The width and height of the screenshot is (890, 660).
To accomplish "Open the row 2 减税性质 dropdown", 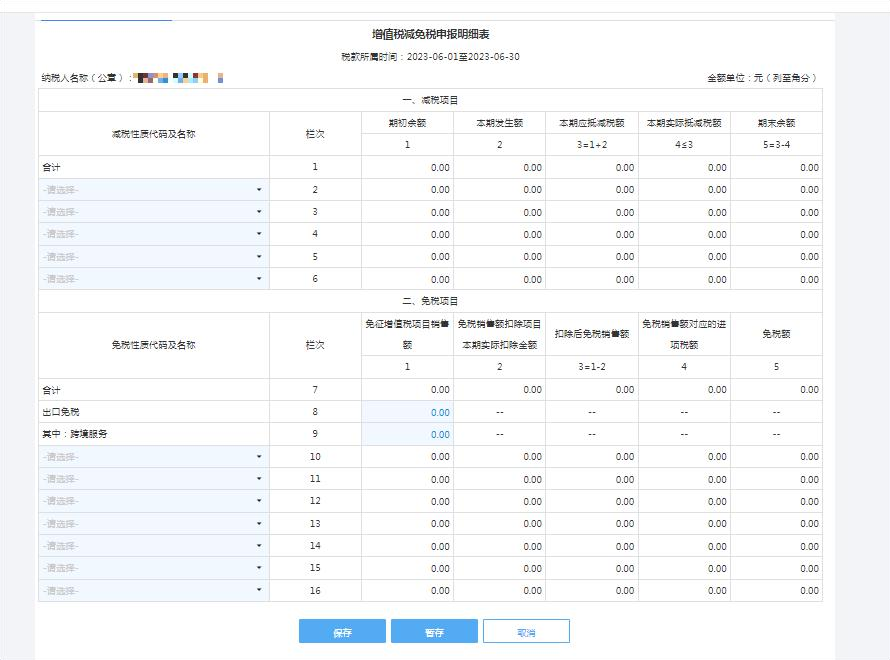I will pyautogui.click(x=154, y=190).
